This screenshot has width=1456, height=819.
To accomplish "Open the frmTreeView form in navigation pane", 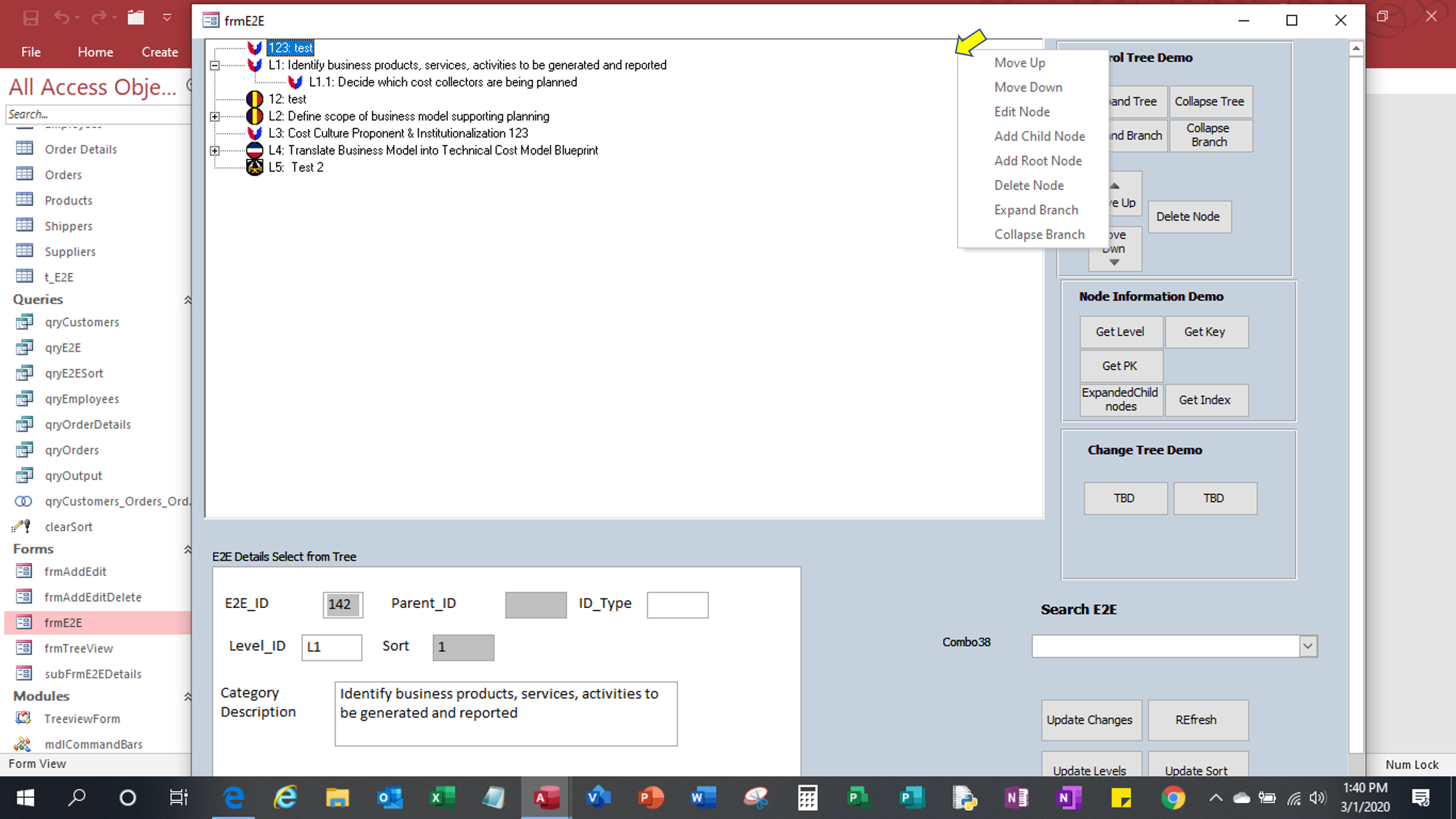I will point(78,648).
